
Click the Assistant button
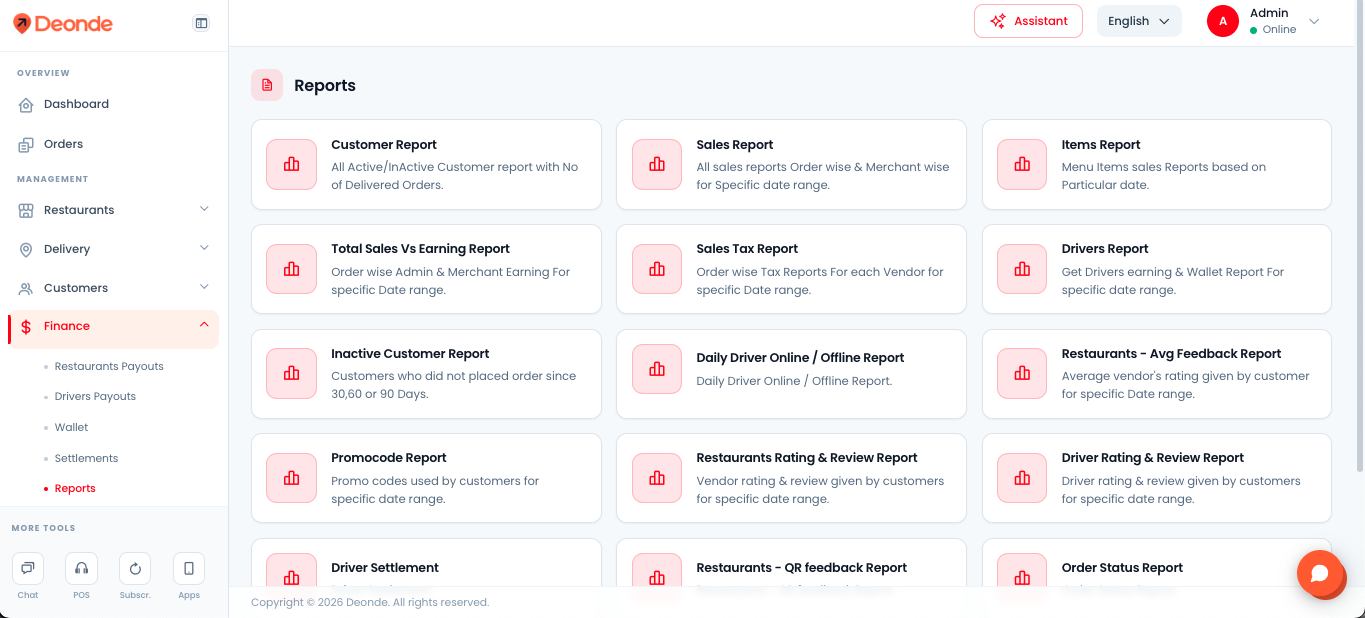[1028, 21]
